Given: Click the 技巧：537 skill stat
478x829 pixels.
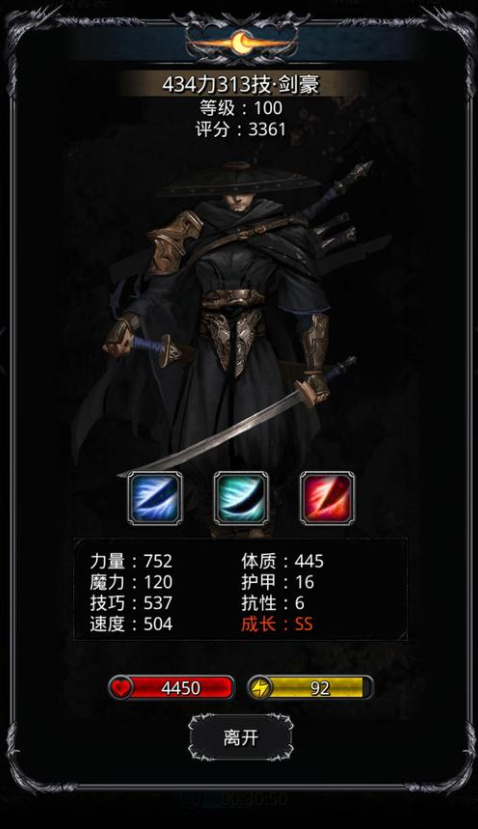Looking at the screenshot, I should 131,603.
